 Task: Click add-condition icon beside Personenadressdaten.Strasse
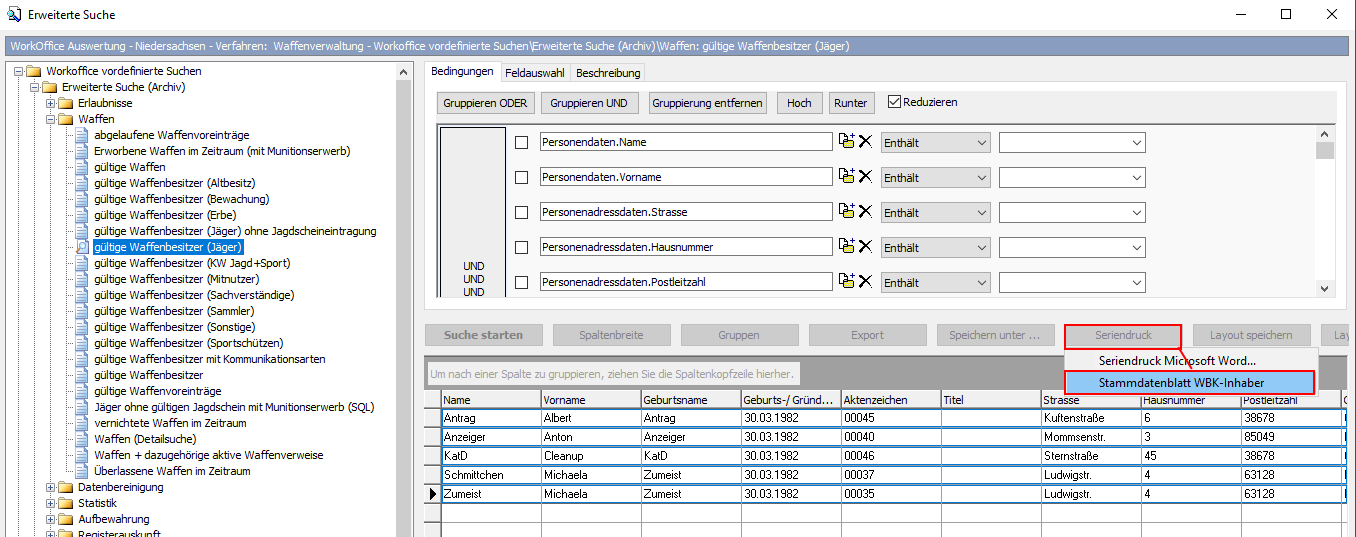tap(846, 212)
